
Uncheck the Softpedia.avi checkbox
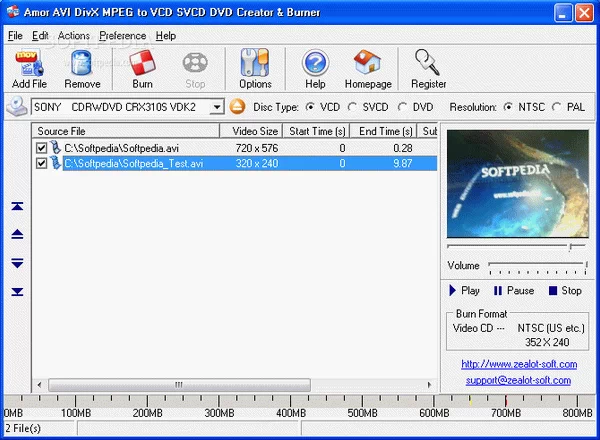(x=41, y=148)
